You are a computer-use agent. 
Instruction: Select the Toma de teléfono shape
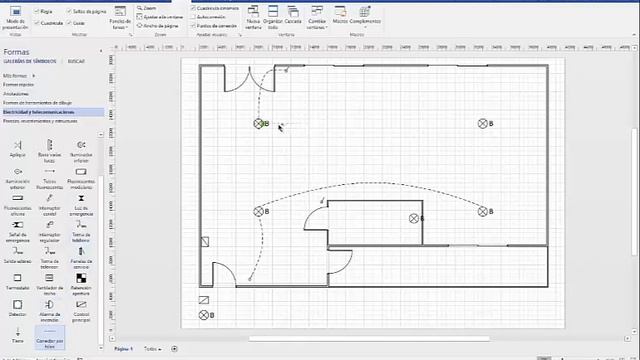point(81,231)
